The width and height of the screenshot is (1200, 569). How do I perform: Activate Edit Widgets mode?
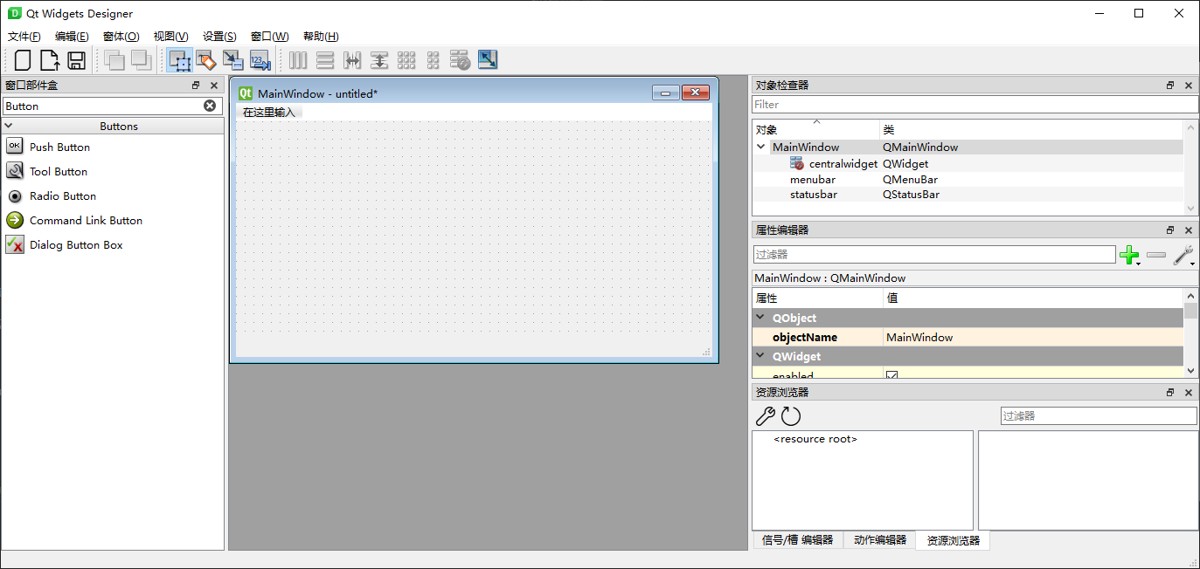[179, 60]
